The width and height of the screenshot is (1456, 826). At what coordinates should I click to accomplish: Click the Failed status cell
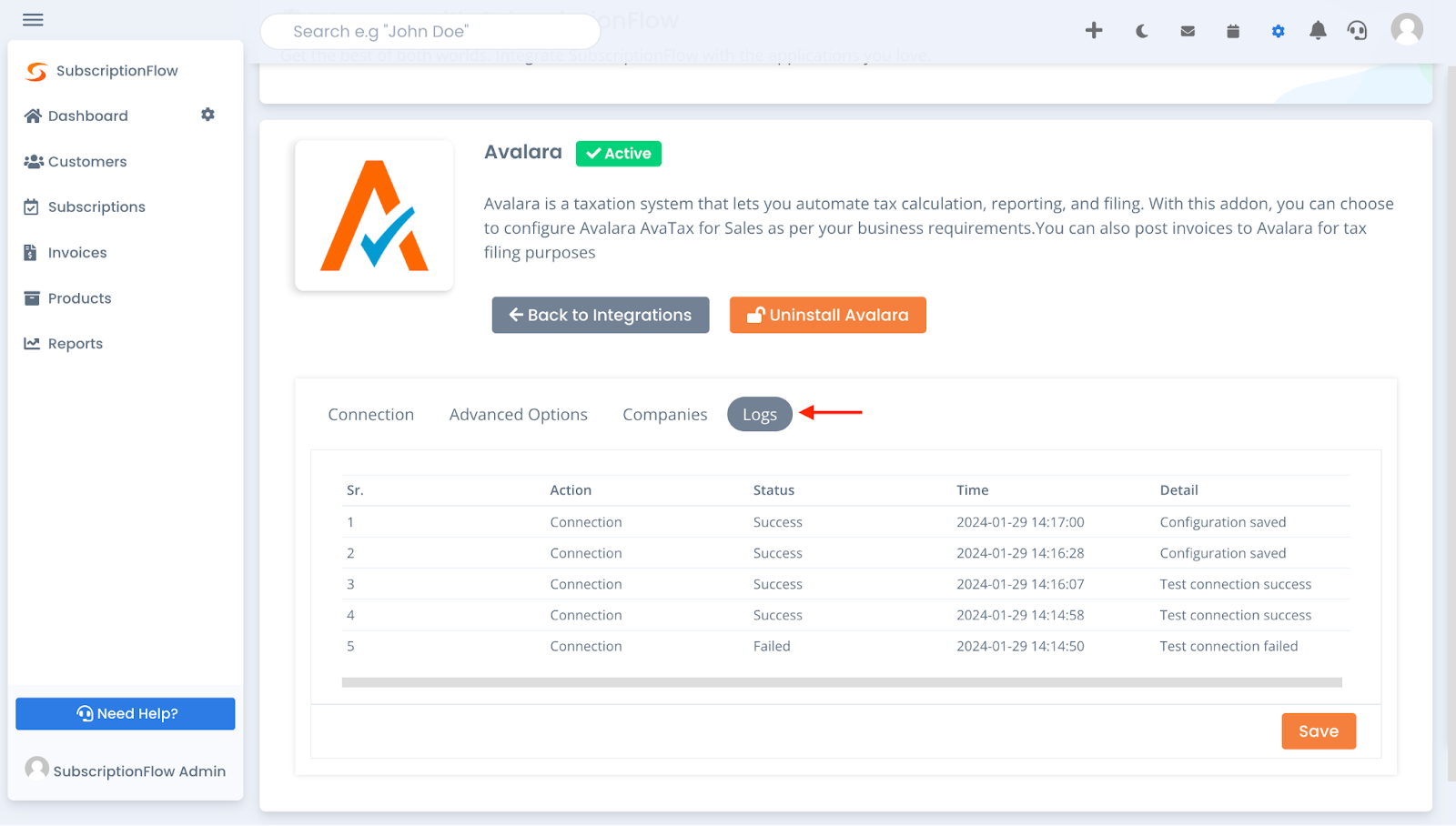tap(772, 646)
